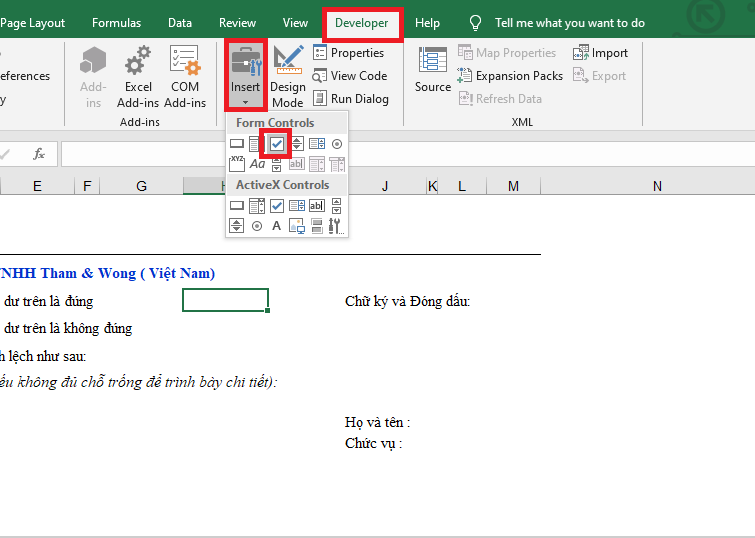Choose the Button form control icon
This screenshot has width=755, height=538.
[237, 144]
